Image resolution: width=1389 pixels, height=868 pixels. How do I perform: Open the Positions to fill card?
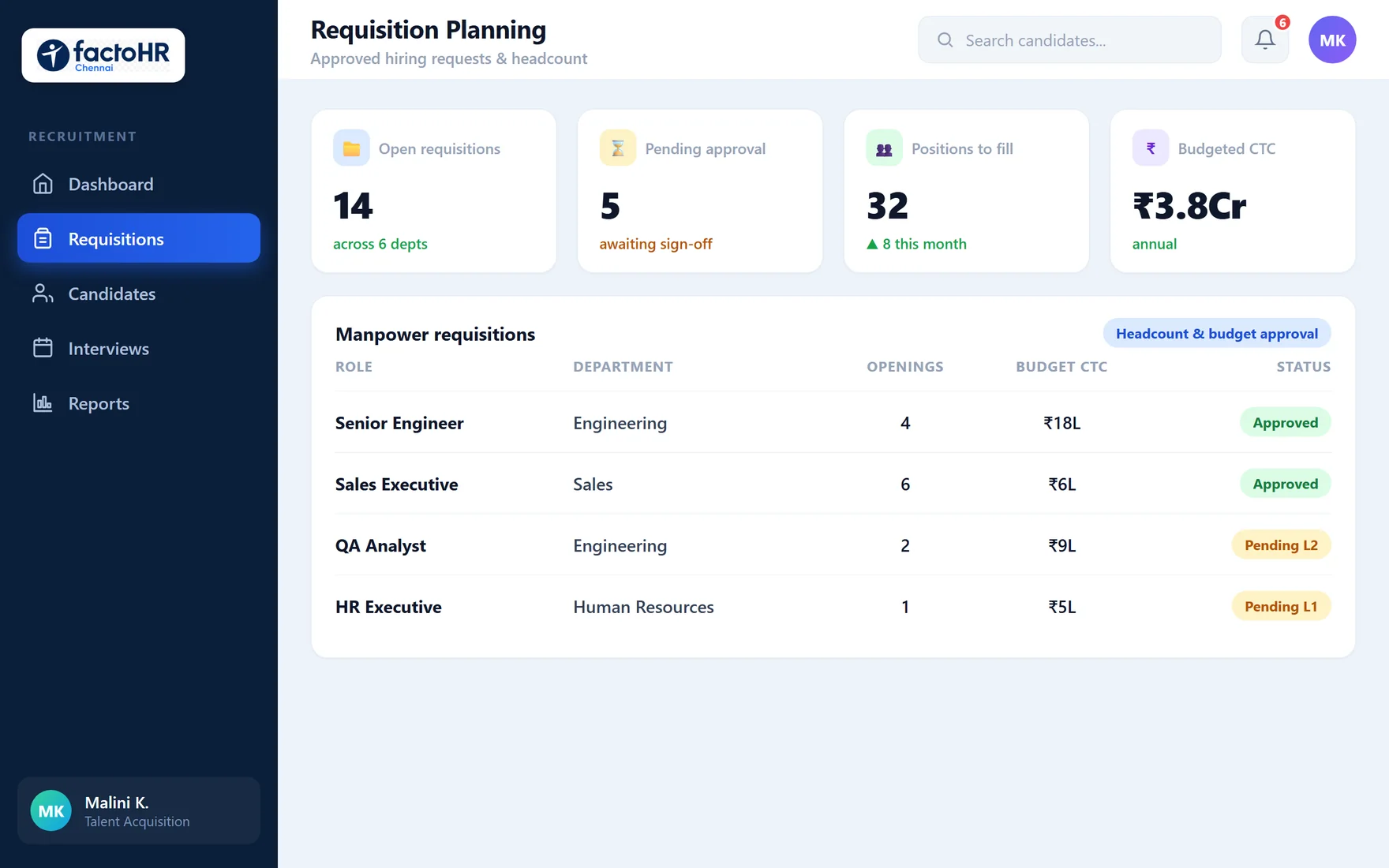967,191
